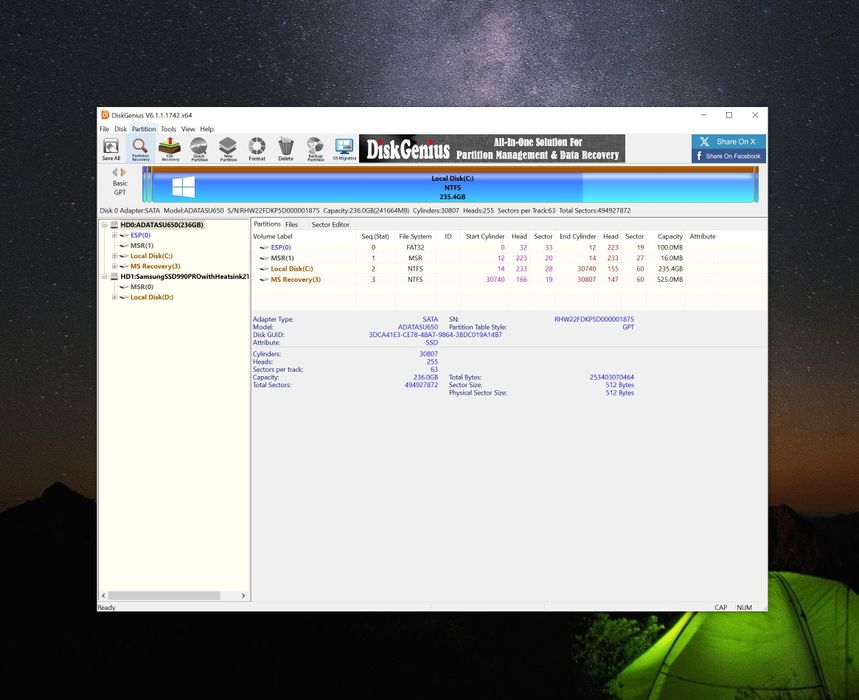Open the Backup Partition tool
Image resolution: width=859 pixels, height=700 pixels.
[315, 149]
